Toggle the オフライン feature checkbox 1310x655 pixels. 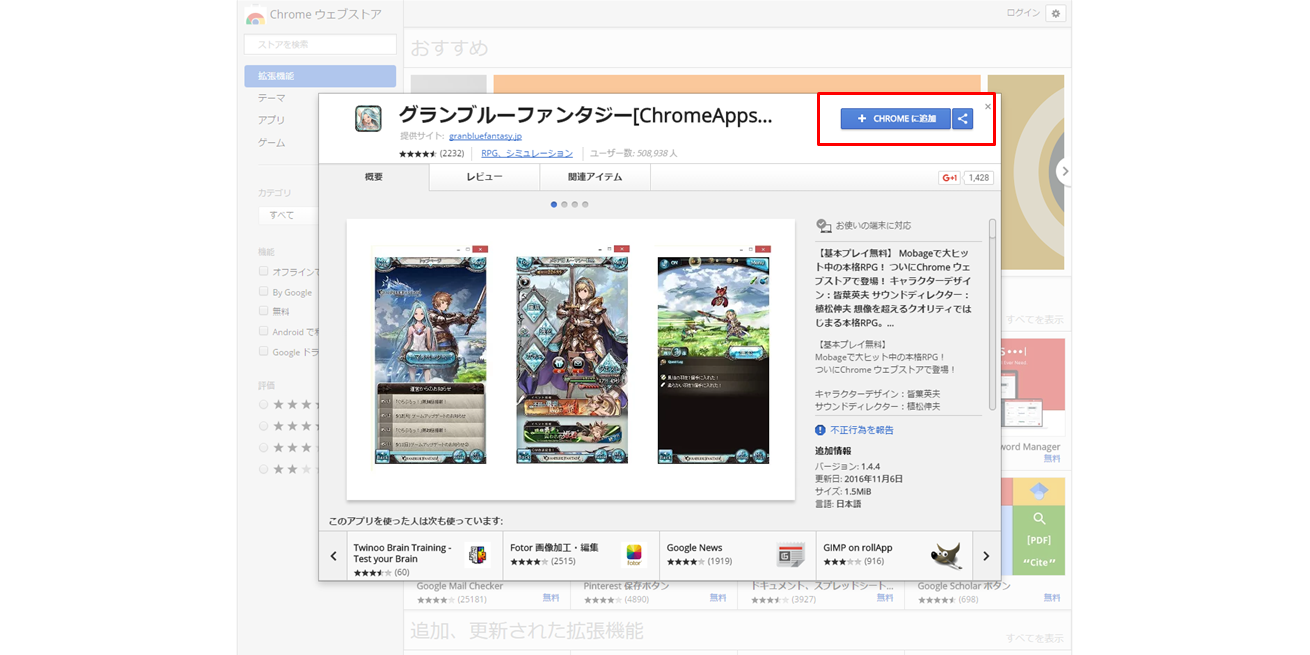point(263,271)
